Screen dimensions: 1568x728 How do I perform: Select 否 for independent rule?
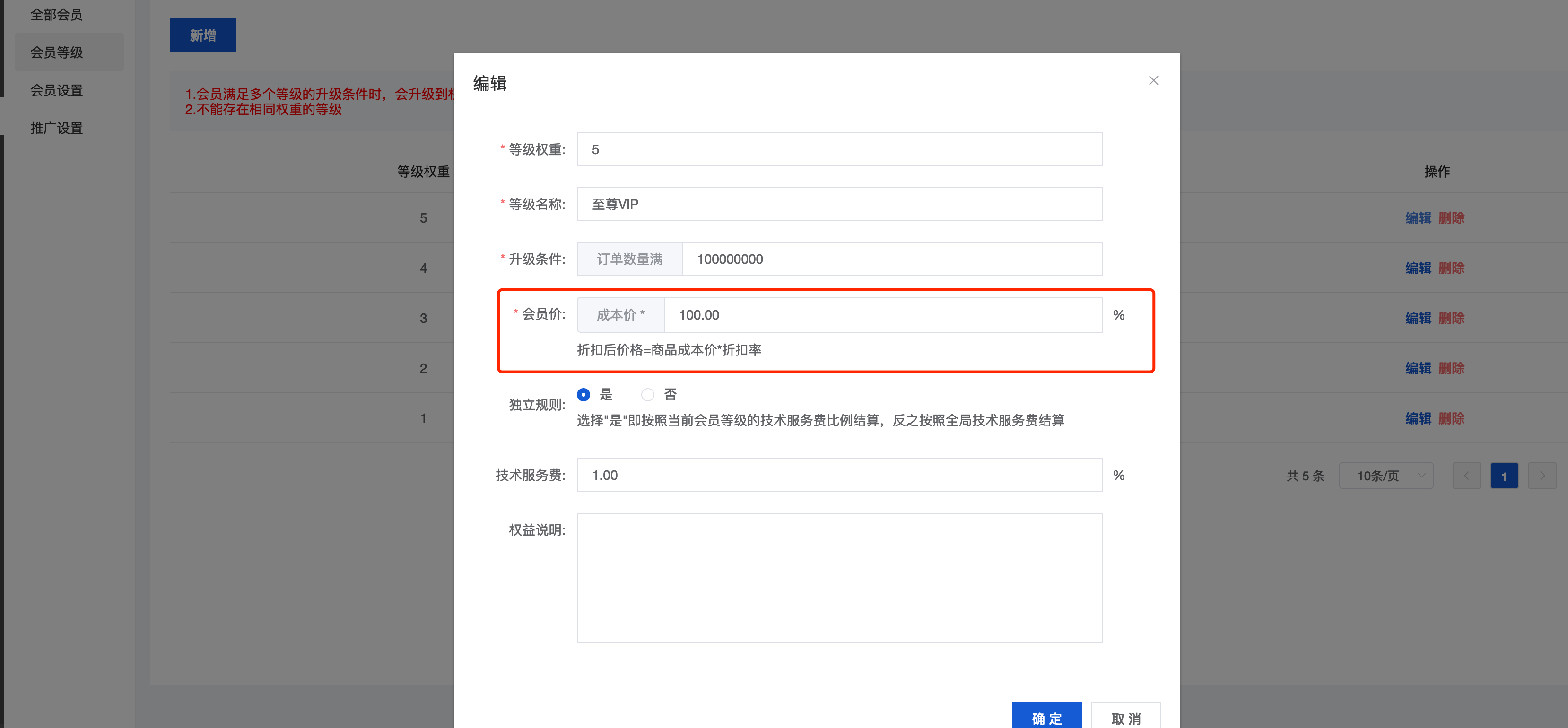(x=648, y=394)
